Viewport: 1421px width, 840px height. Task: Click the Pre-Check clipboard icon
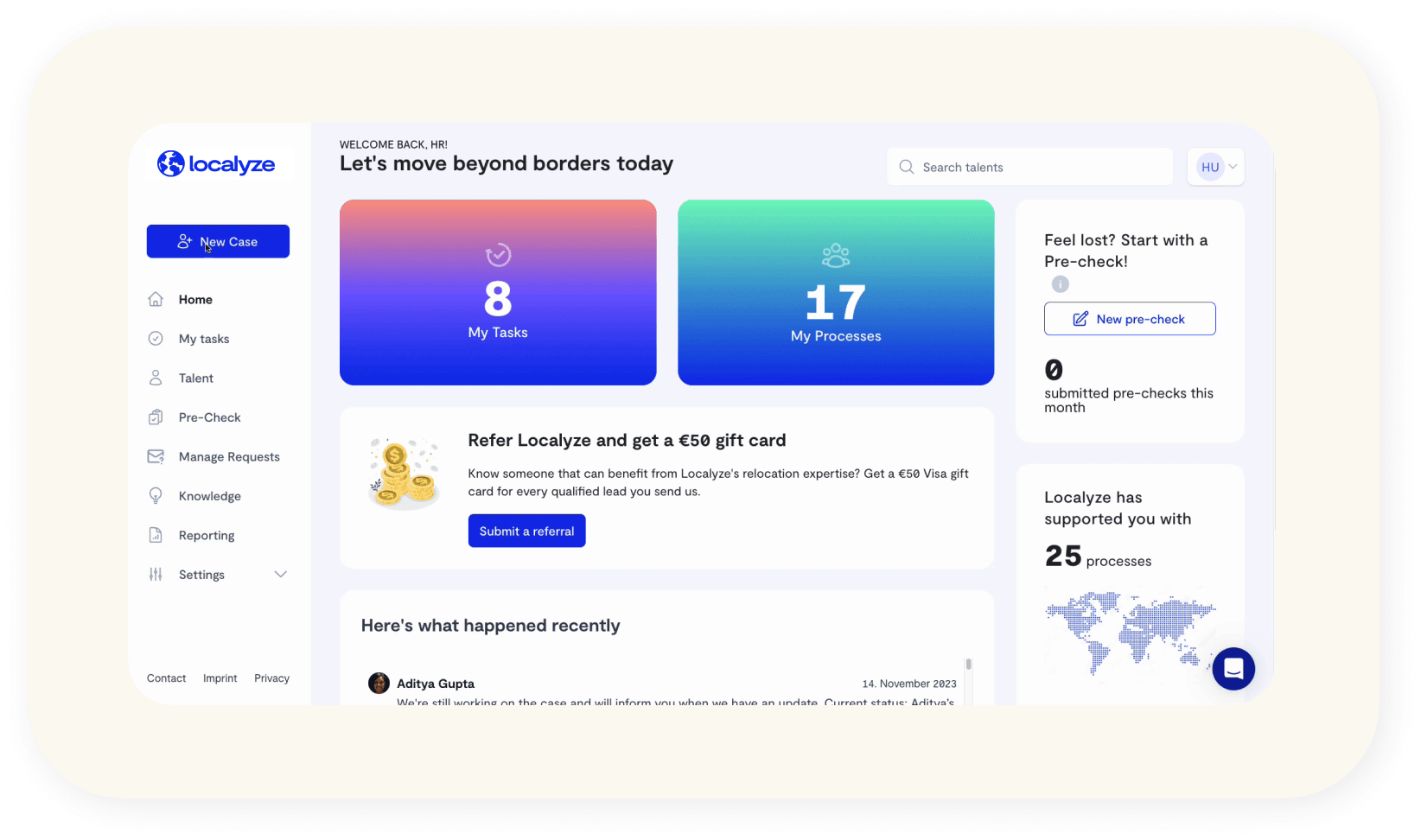pyautogui.click(x=156, y=417)
